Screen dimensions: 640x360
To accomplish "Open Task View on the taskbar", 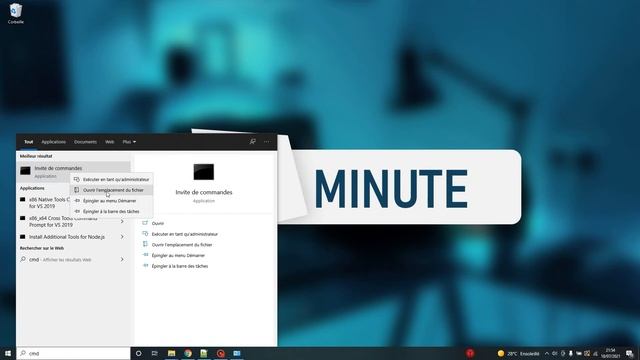I will pos(155,353).
